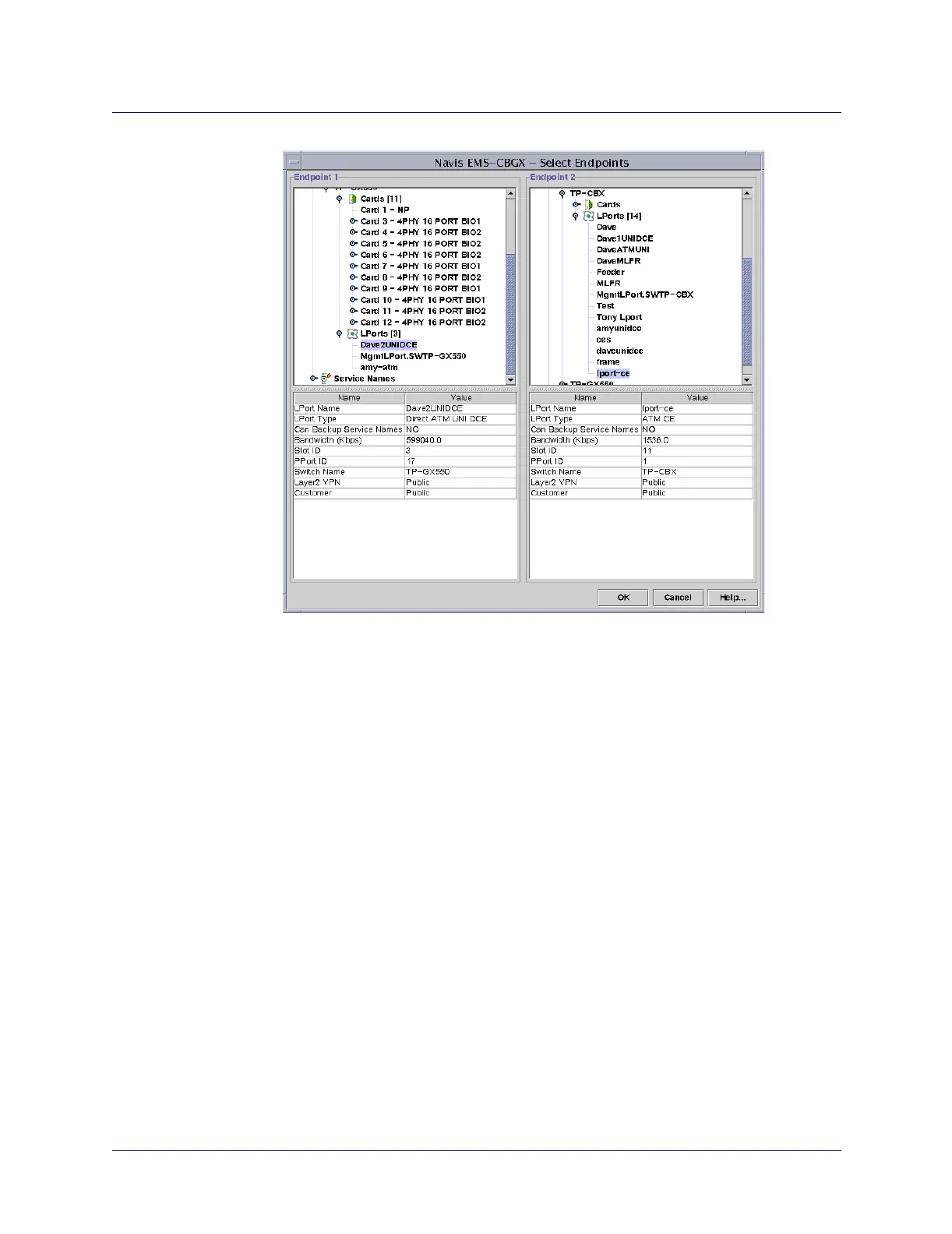Screen dimensions: 952x1234
Task: Click down arrow of Endpoint 2 tree scrollbar
Action: pyautogui.click(x=747, y=379)
